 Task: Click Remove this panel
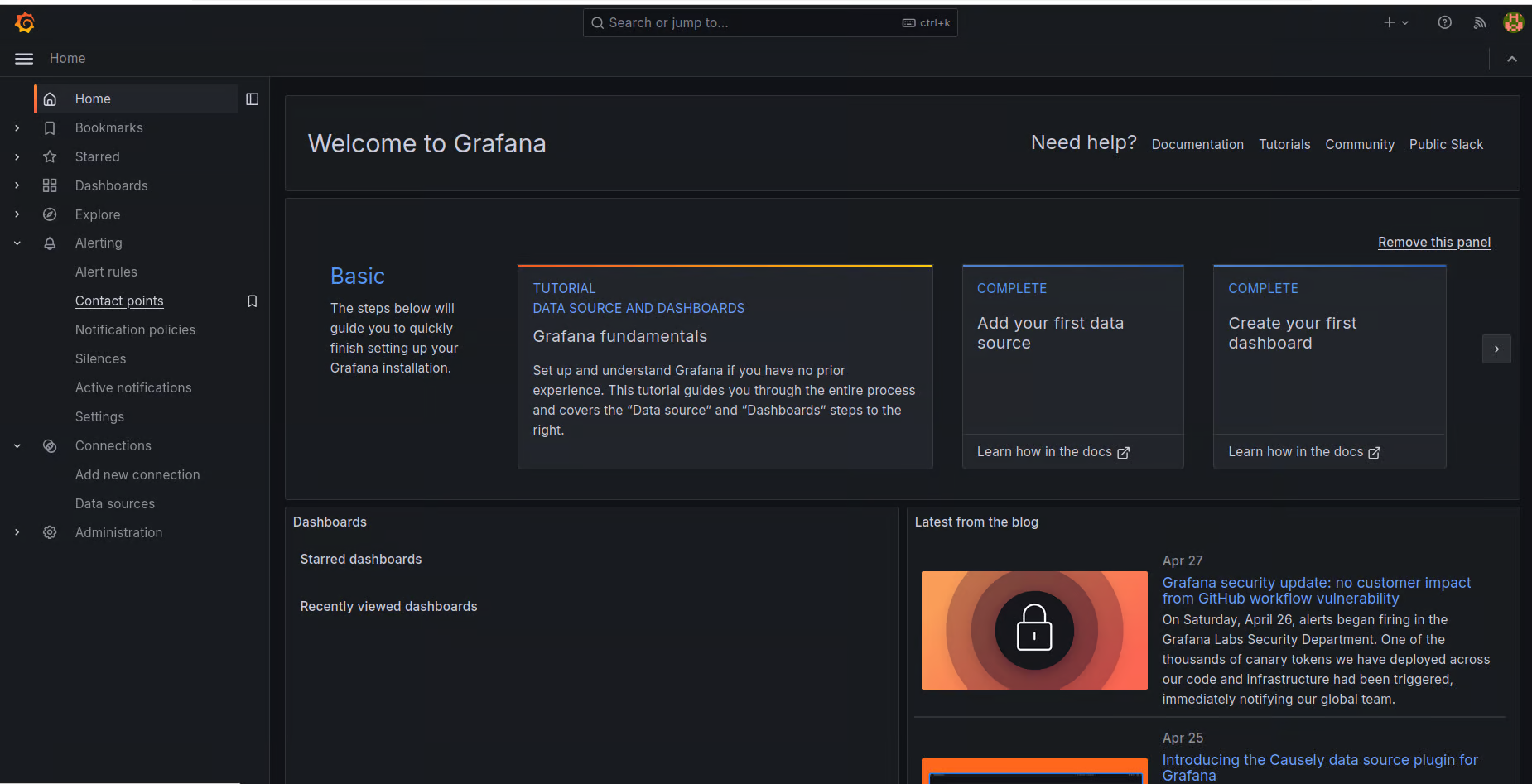1434,242
